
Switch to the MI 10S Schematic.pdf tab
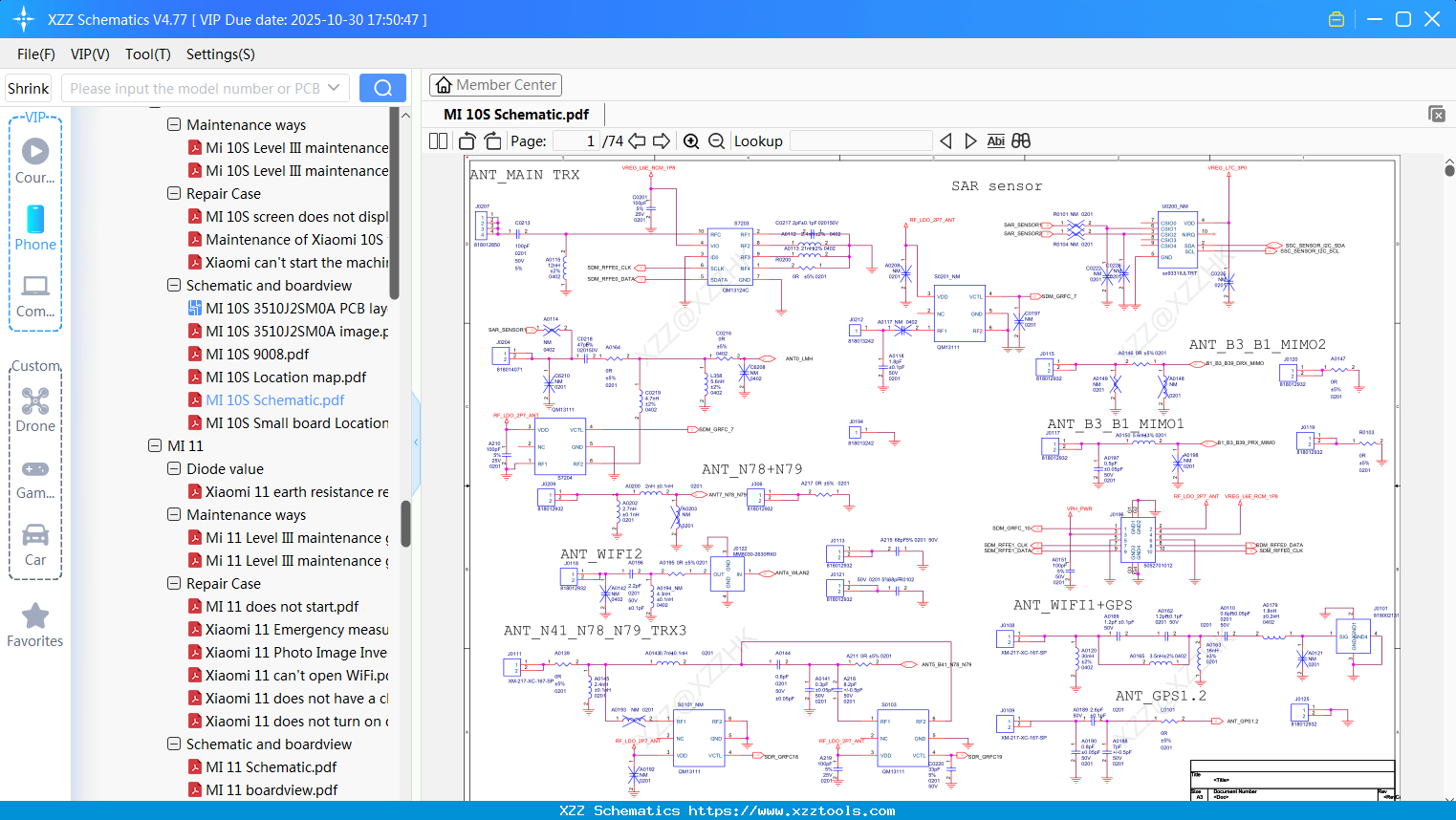(x=516, y=114)
